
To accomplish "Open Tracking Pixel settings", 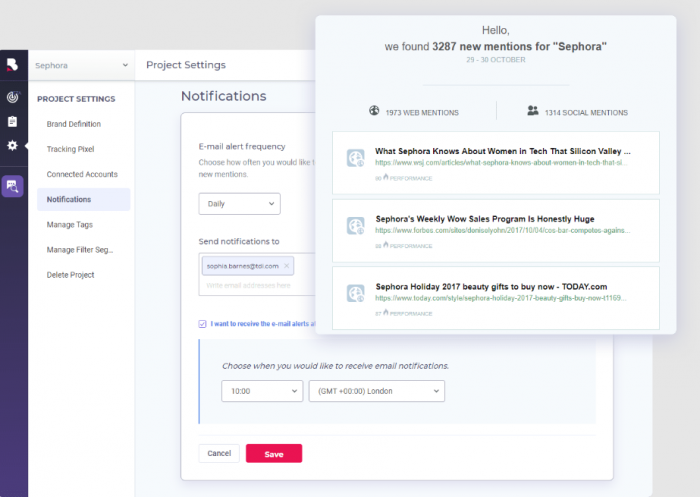I will tap(71, 149).
